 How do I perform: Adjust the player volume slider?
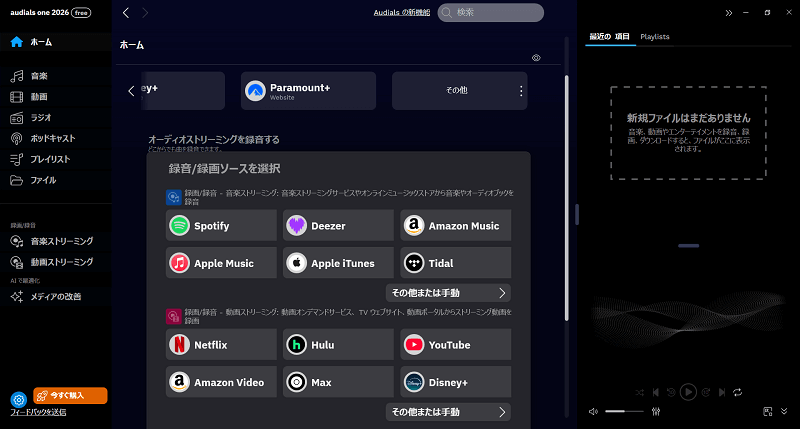624,411
